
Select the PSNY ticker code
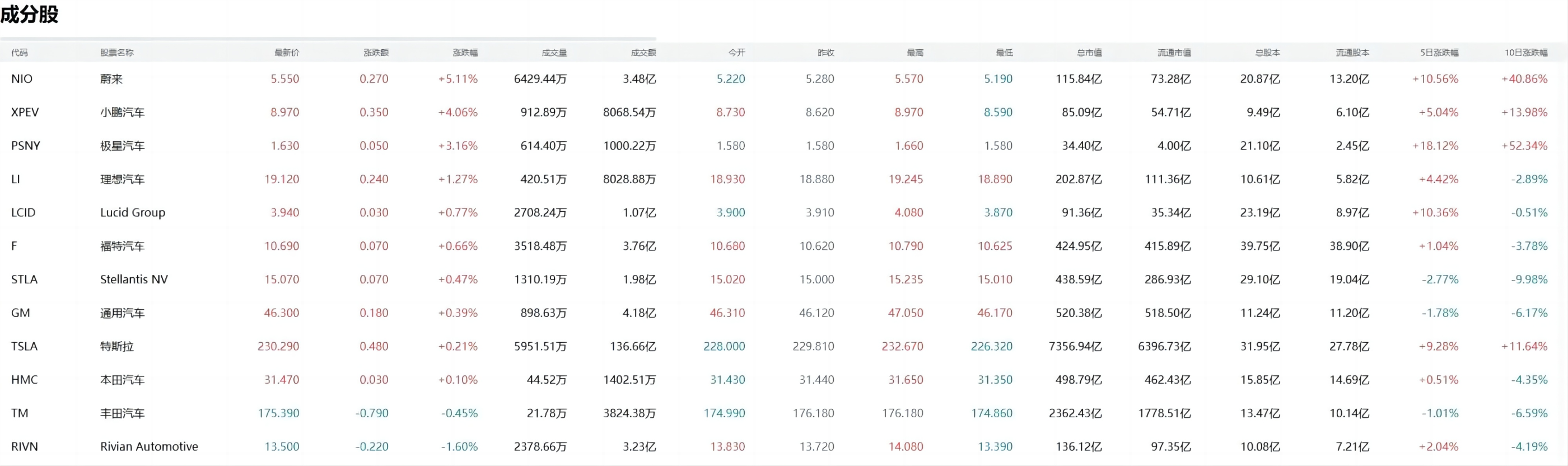[26, 146]
